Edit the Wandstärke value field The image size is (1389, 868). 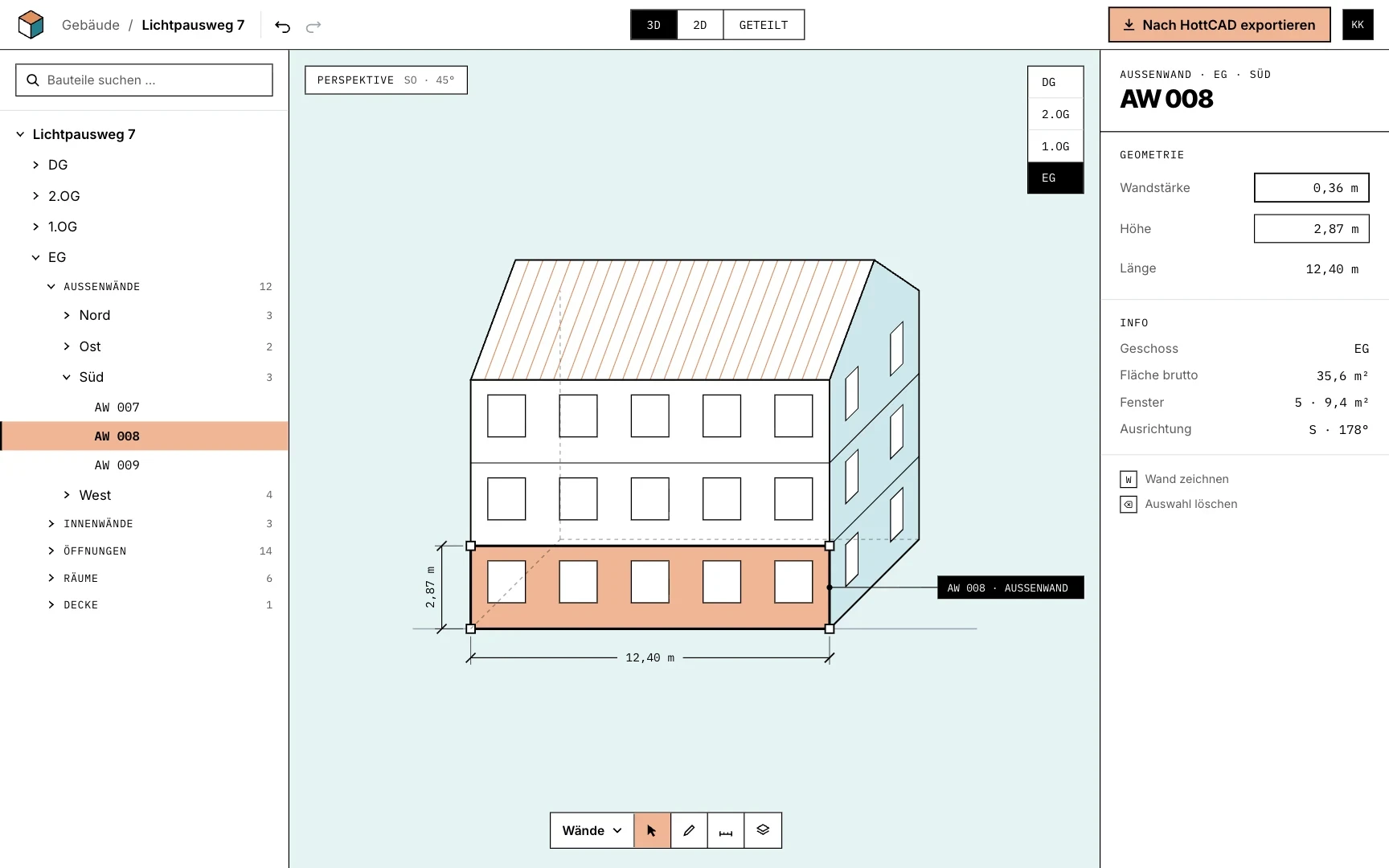(x=1311, y=188)
